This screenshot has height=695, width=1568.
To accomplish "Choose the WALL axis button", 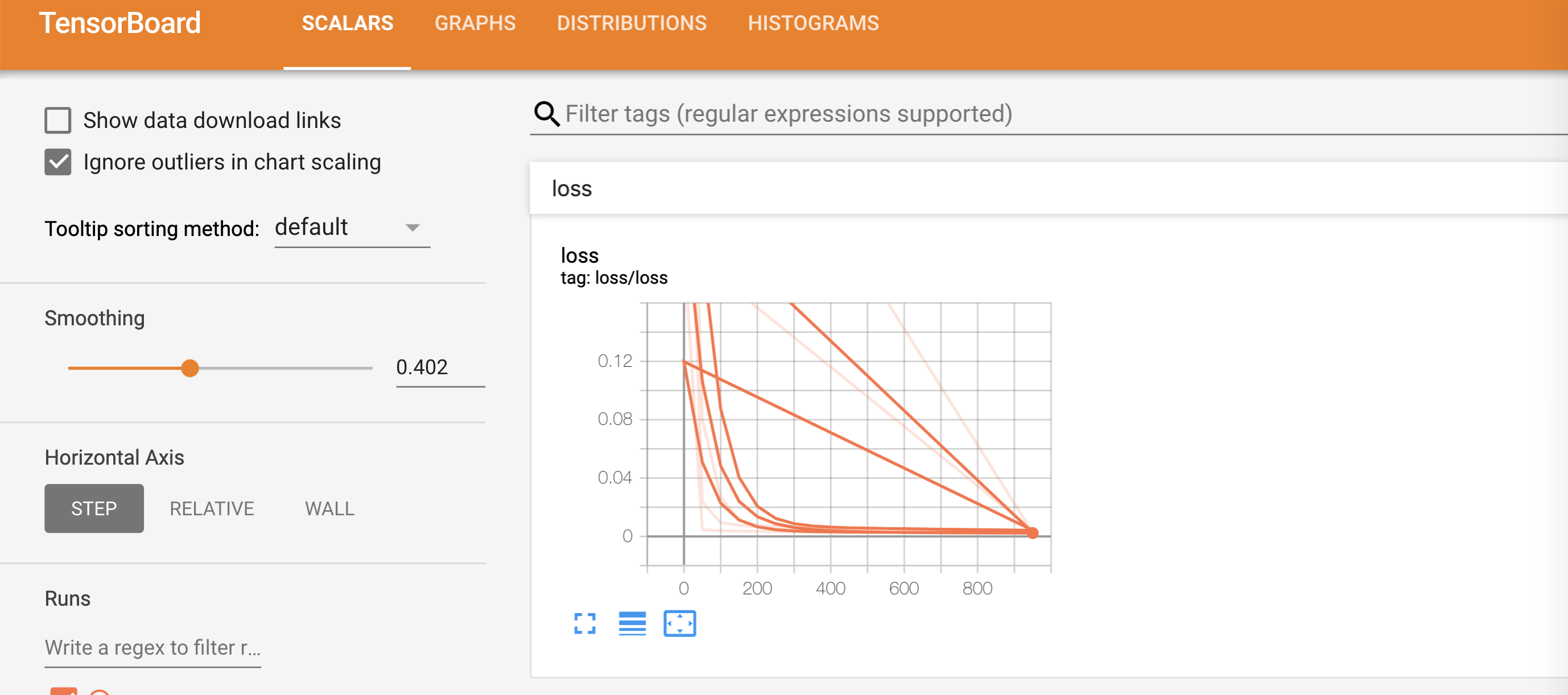I will click(x=329, y=508).
